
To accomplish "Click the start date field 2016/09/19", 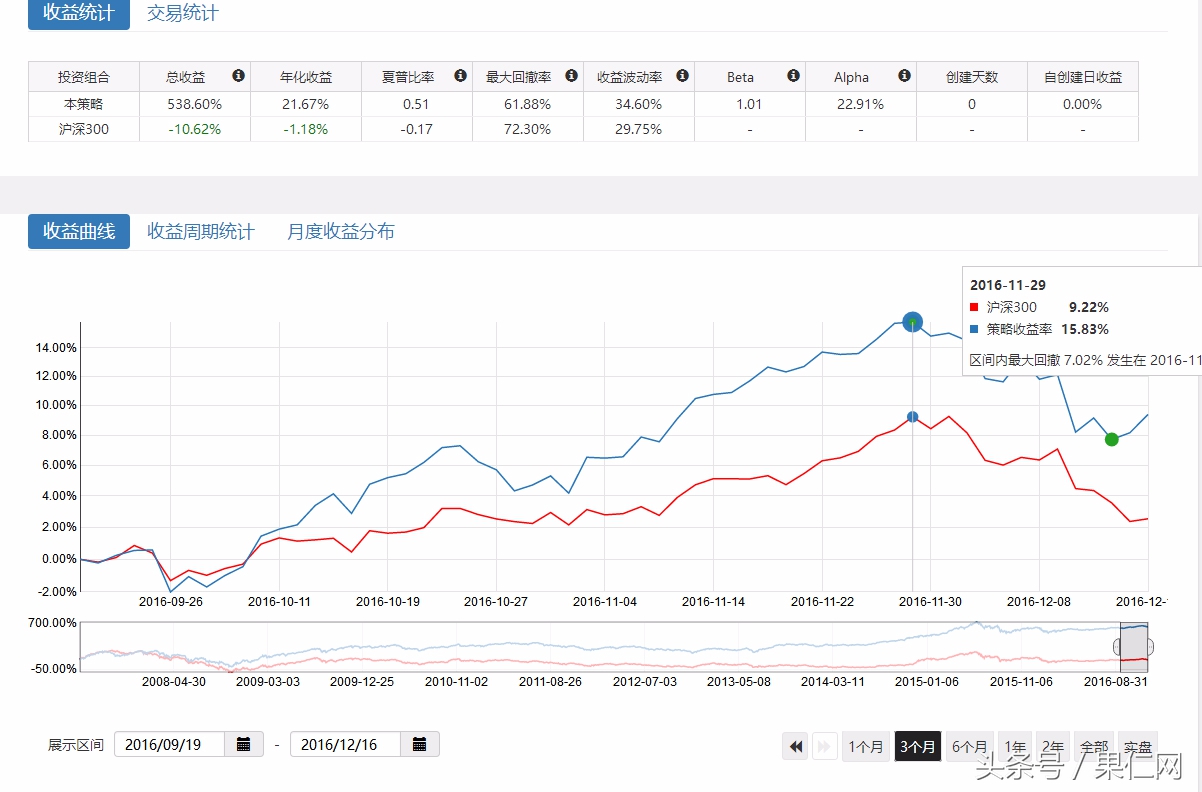I will 170,744.
